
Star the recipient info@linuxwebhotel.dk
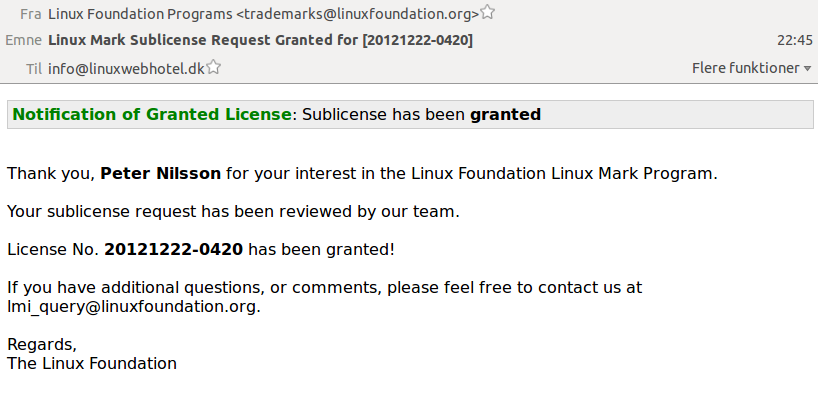point(213,67)
